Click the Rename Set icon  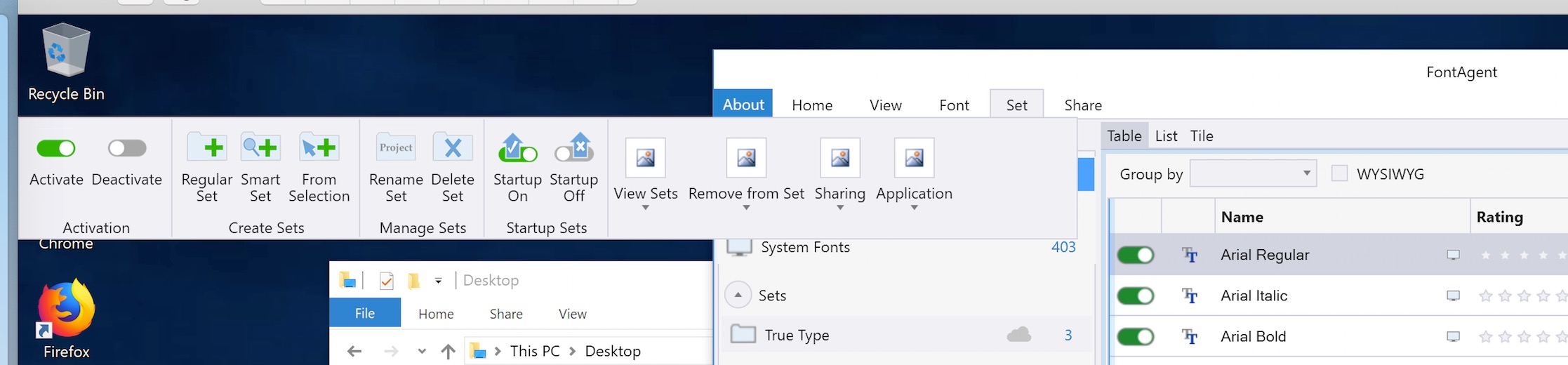click(396, 149)
